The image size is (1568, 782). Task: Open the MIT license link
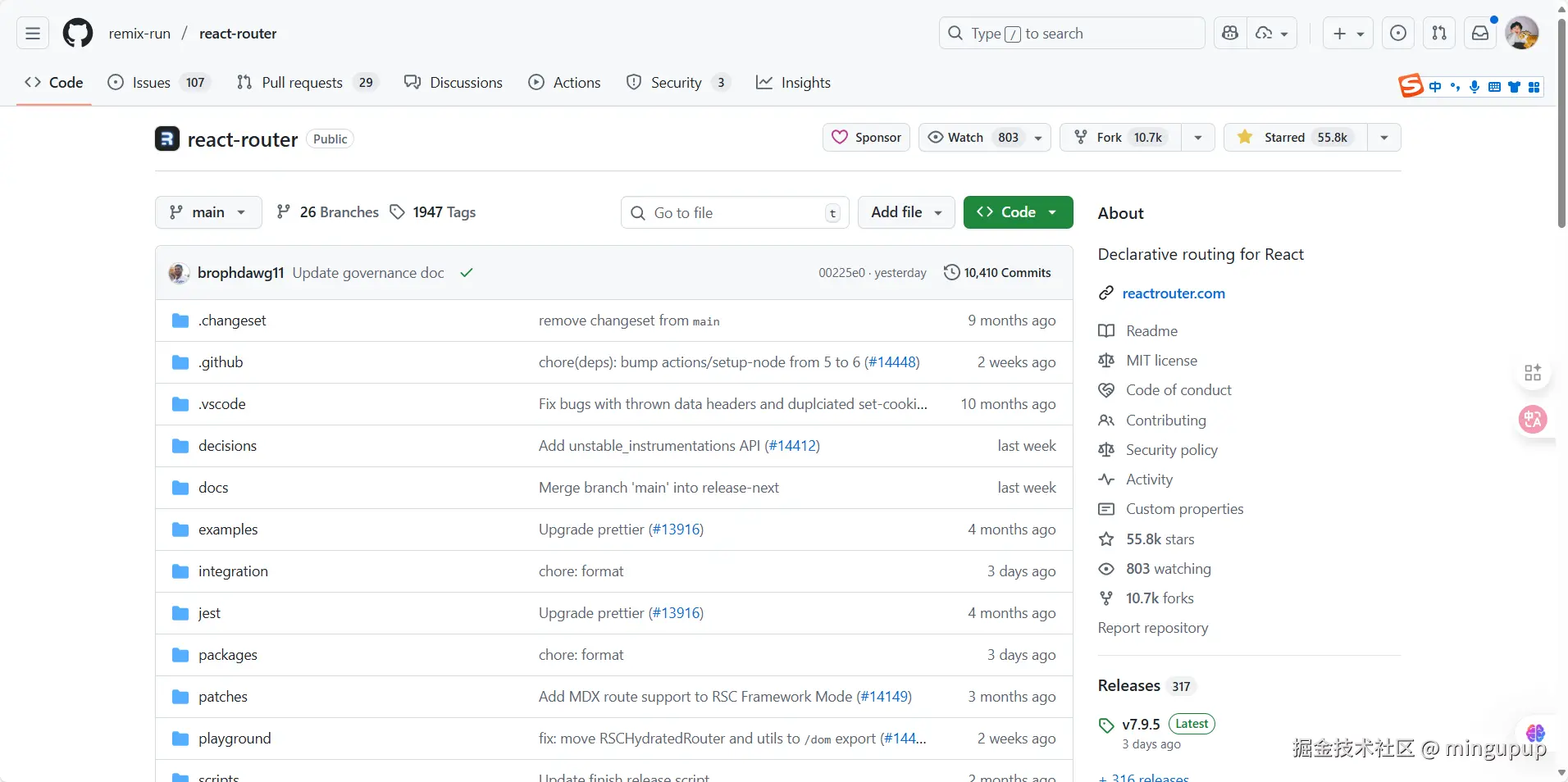pyautogui.click(x=1161, y=361)
